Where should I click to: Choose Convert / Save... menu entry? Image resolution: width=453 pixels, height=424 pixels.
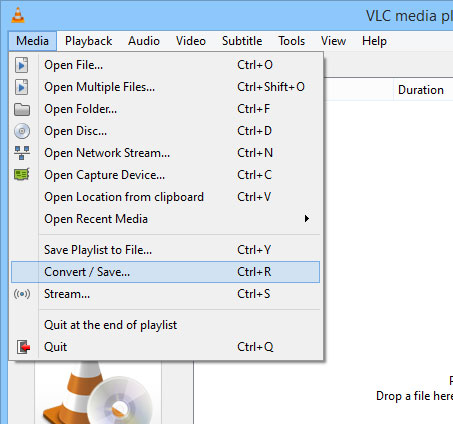pyautogui.click(x=165, y=272)
